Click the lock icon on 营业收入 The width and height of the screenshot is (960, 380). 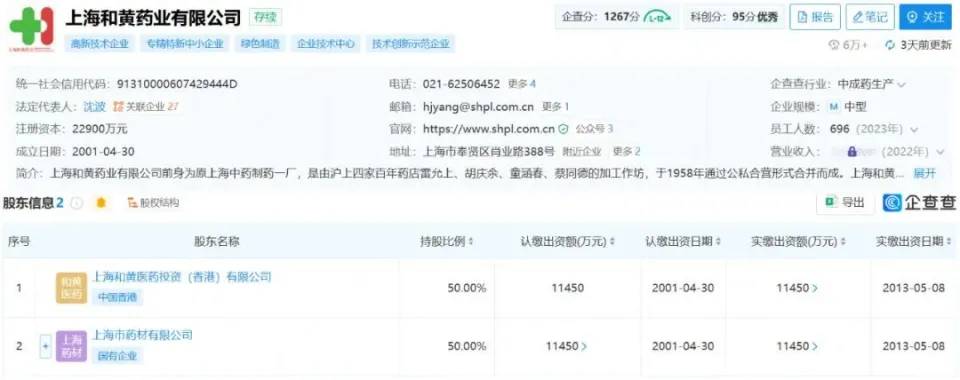852,151
